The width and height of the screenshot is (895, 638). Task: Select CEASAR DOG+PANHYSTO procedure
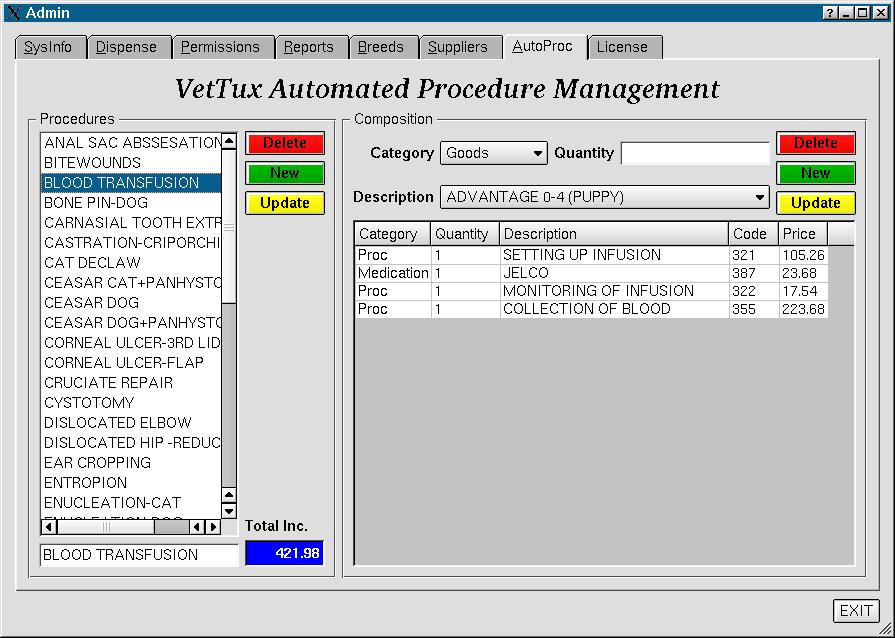131,322
